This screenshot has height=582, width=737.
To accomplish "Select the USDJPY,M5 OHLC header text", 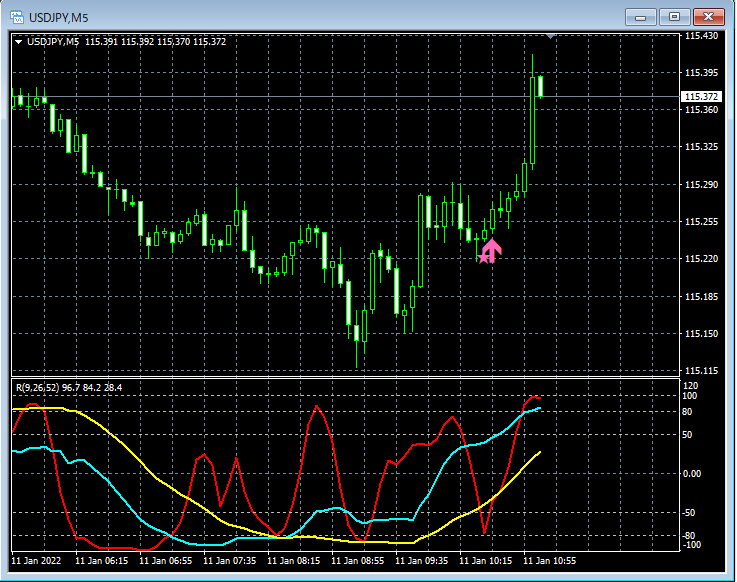I will 126,42.
